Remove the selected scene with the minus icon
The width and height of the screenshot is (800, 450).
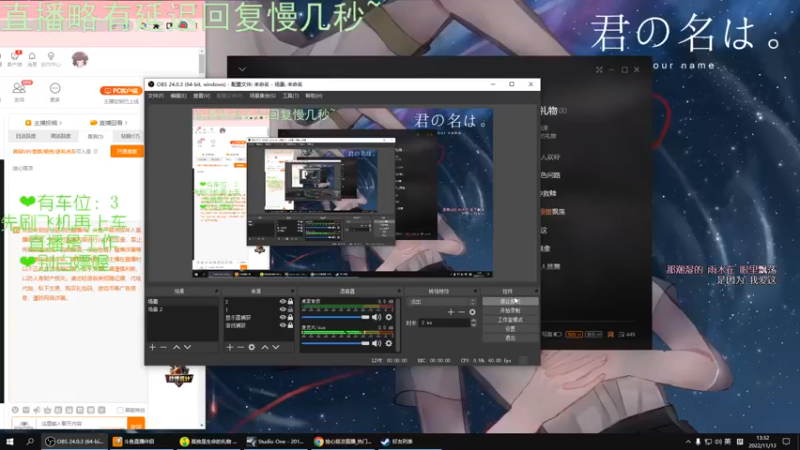[163, 347]
